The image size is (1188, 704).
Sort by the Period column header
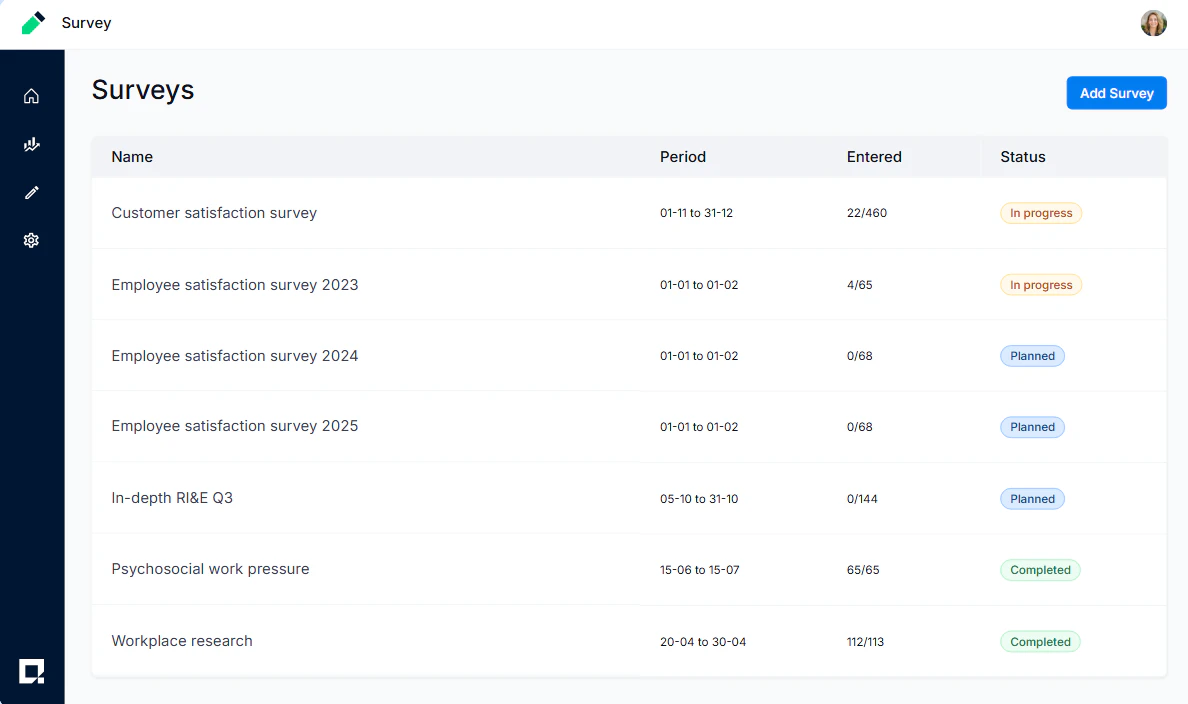(x=682, y=157)
